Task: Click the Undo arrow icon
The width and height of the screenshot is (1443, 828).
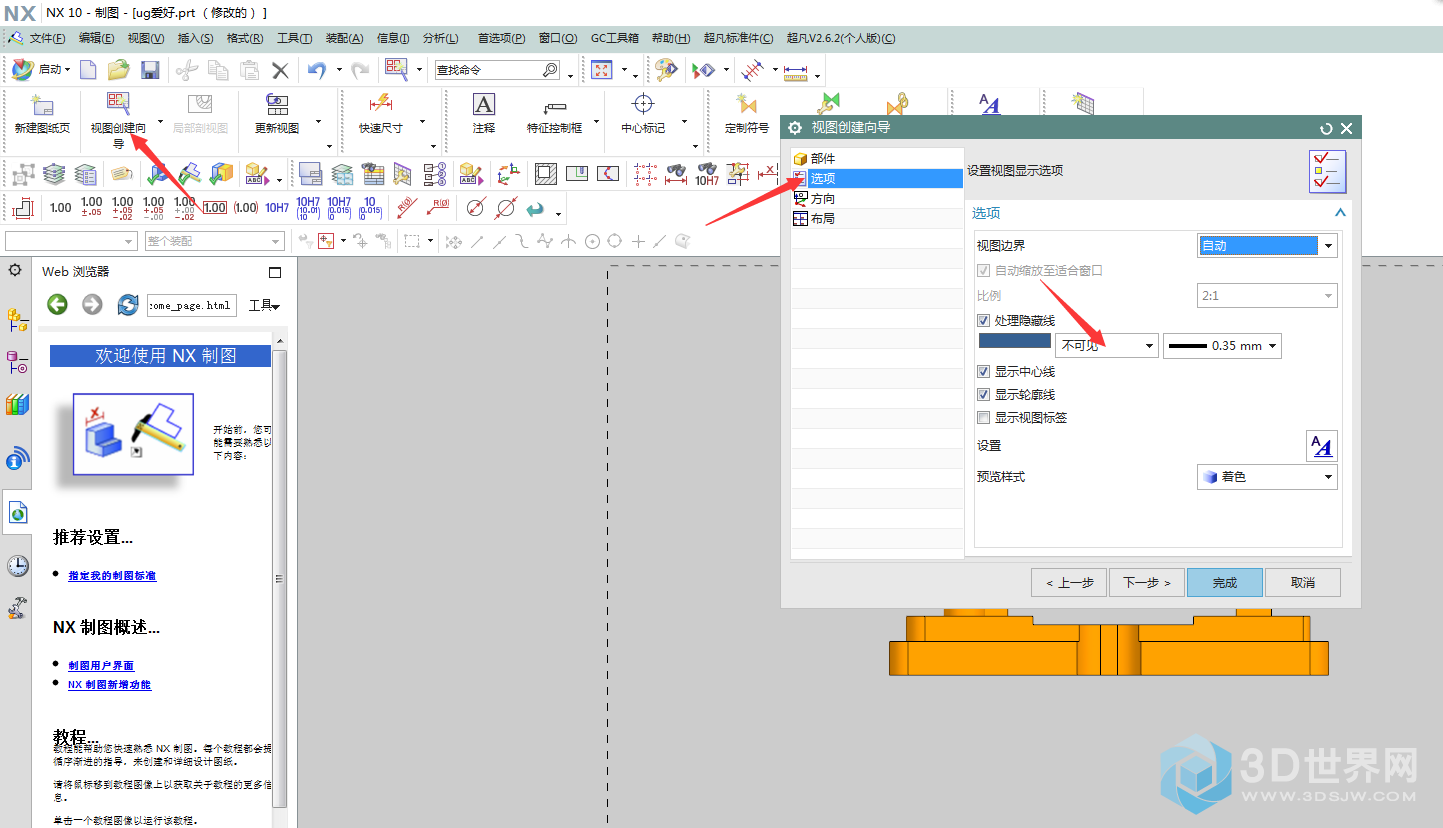Action: point(317,70)
